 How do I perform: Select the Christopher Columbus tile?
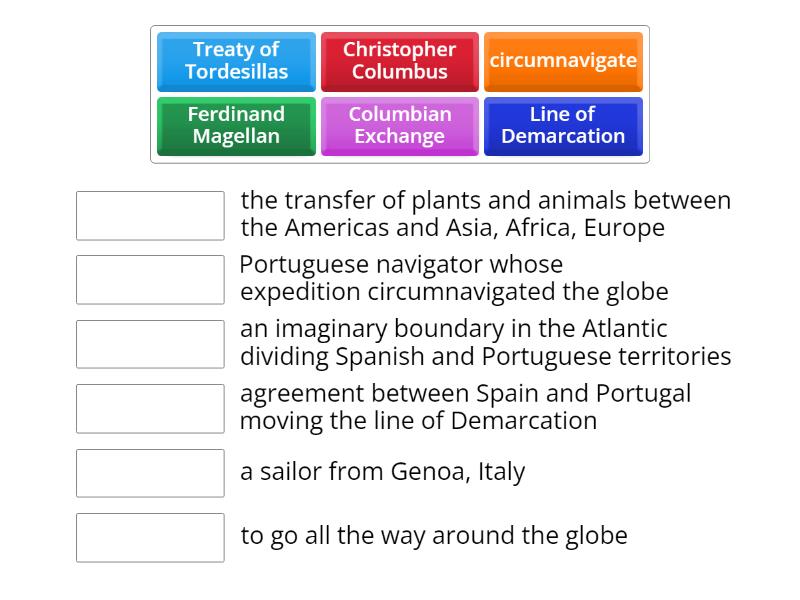pos(400,62)
